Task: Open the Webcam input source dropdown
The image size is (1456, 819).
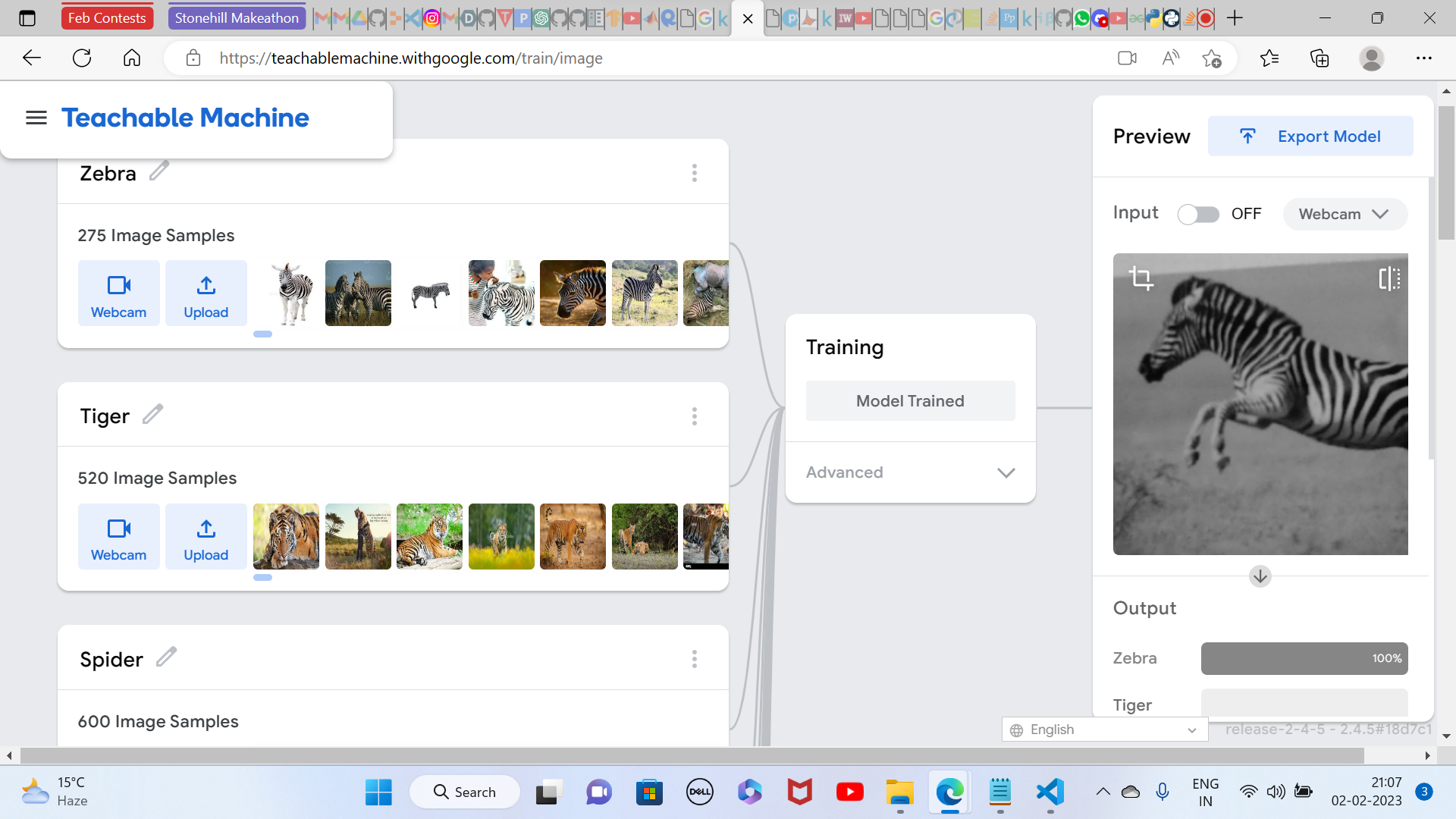Action: (1344, 215)
